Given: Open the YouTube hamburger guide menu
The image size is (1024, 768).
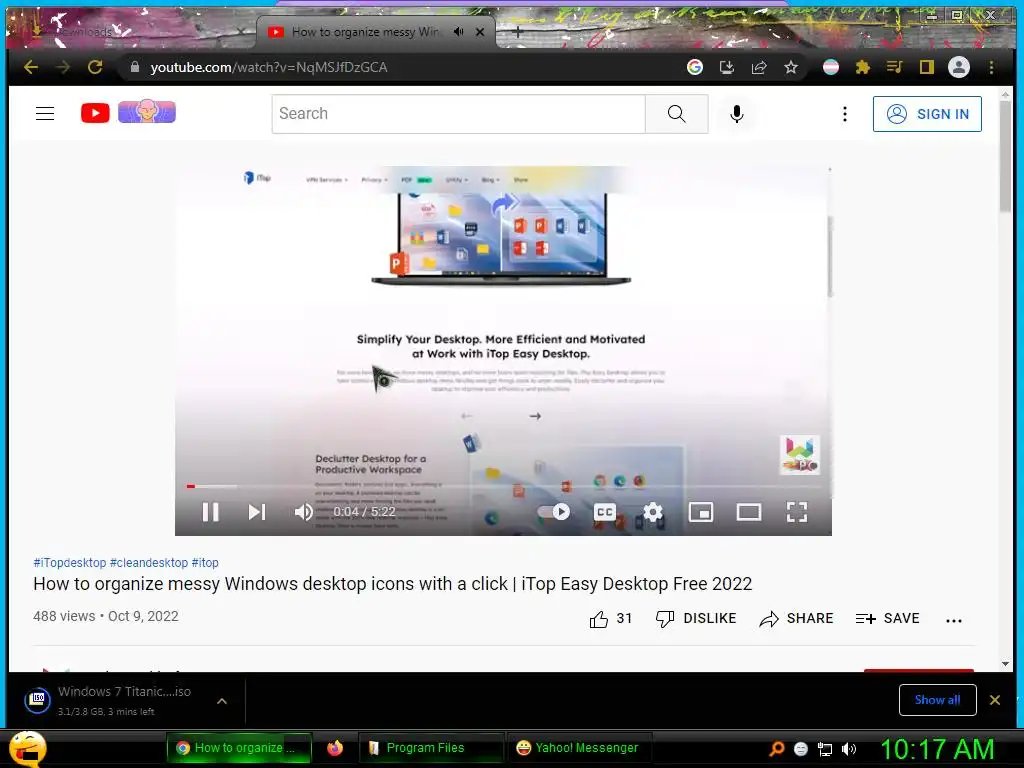Looking at the screenshot, I should pos(45,114).
